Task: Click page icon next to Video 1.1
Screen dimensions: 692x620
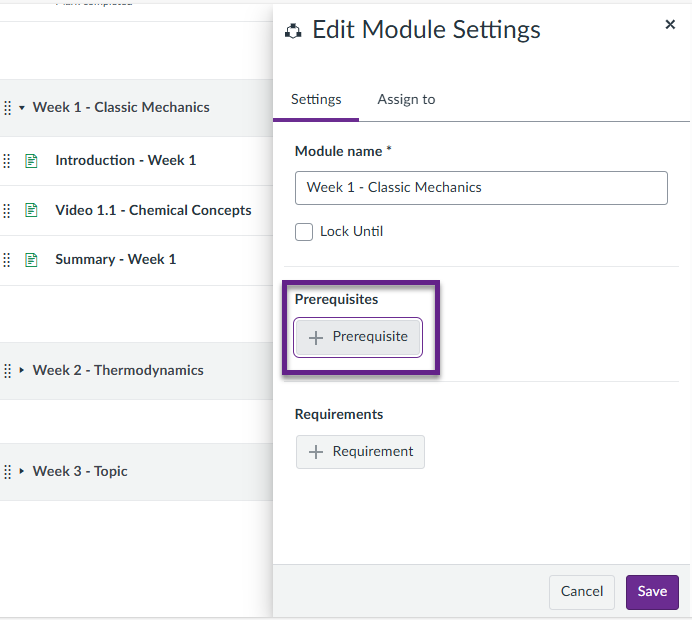Action: point(31,210)
